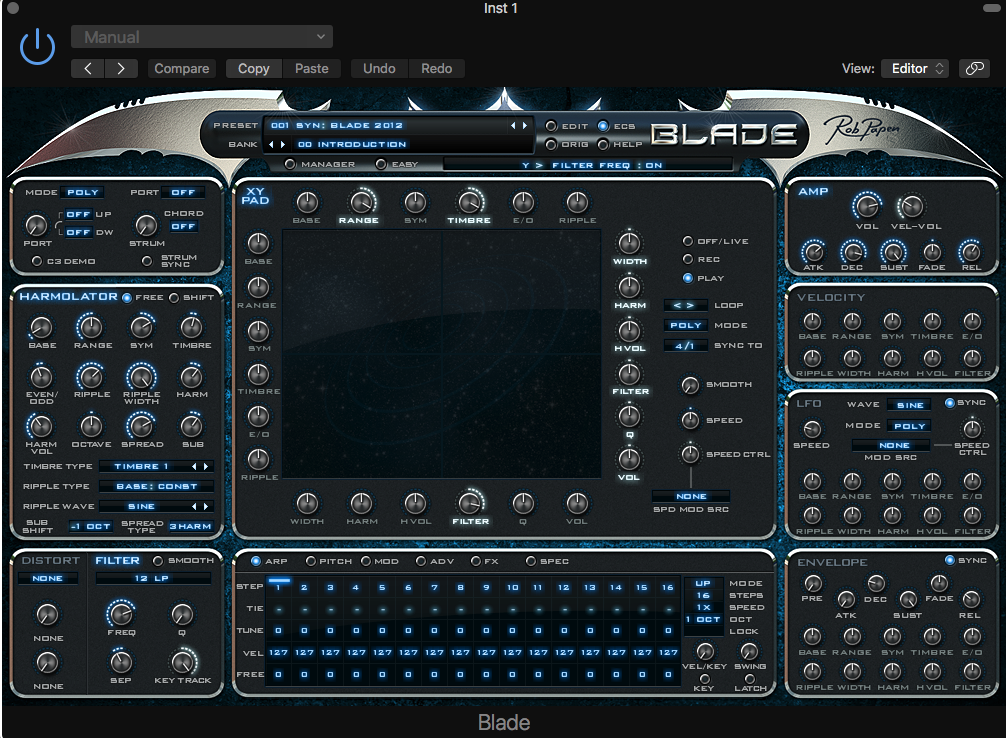
Task: Switch to the FX tab
Action: tap(475, 561)
